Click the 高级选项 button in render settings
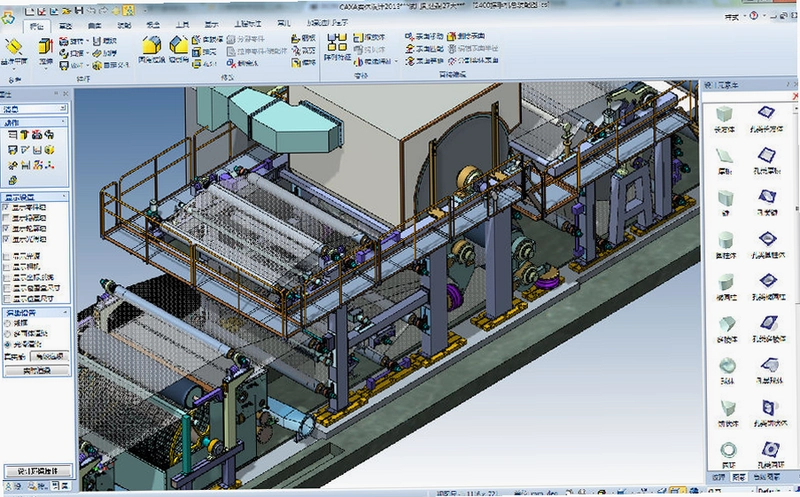Screen dimensions: 800x497 pos(49,357)
